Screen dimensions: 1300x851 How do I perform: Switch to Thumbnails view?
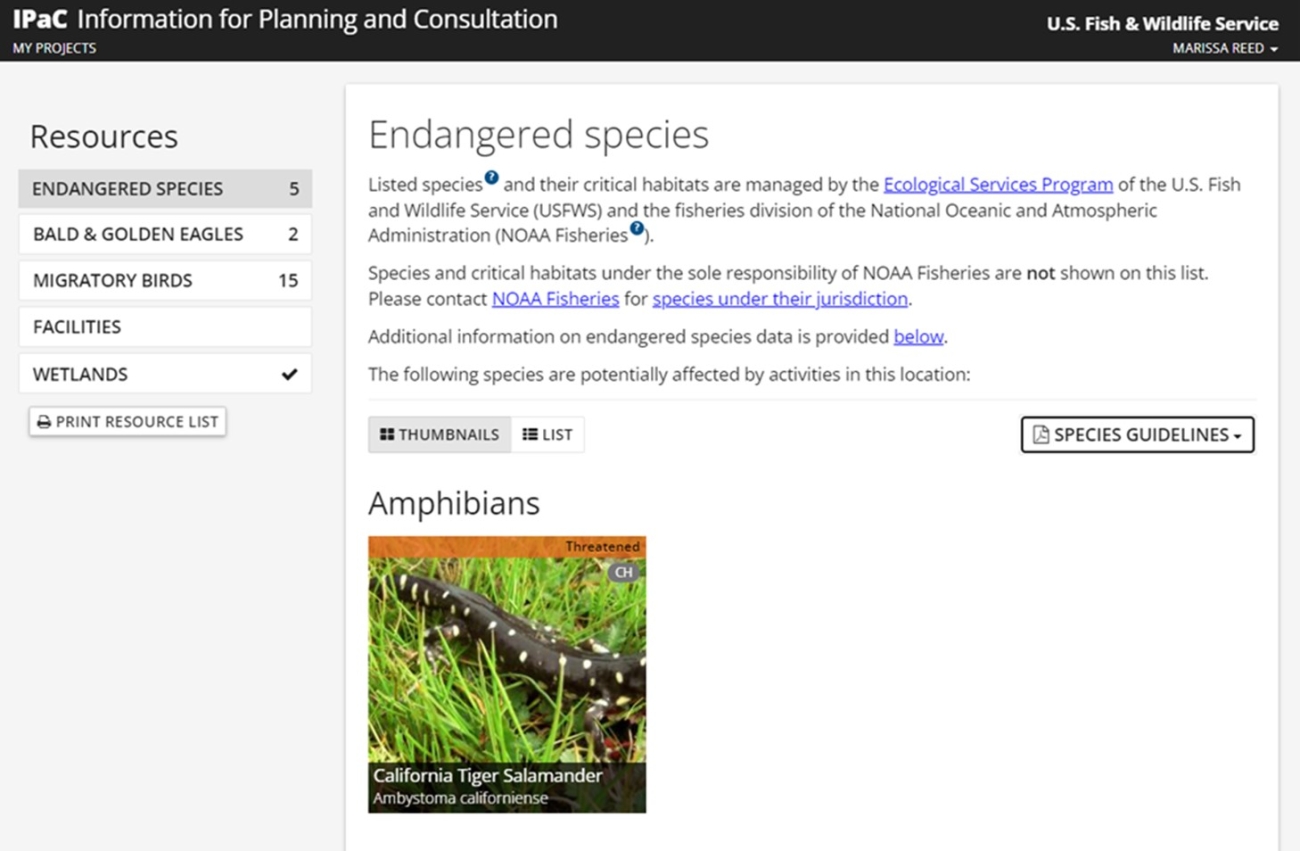point(440,435)
